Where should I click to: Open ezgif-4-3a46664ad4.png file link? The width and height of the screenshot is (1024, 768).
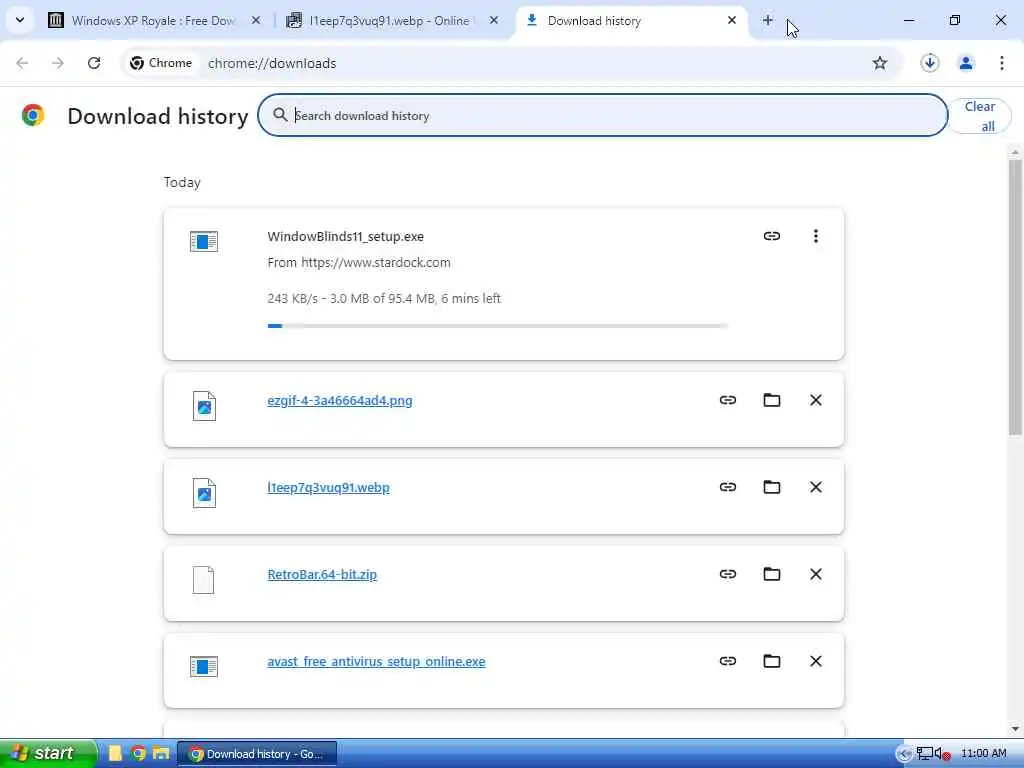coord(340,400)
